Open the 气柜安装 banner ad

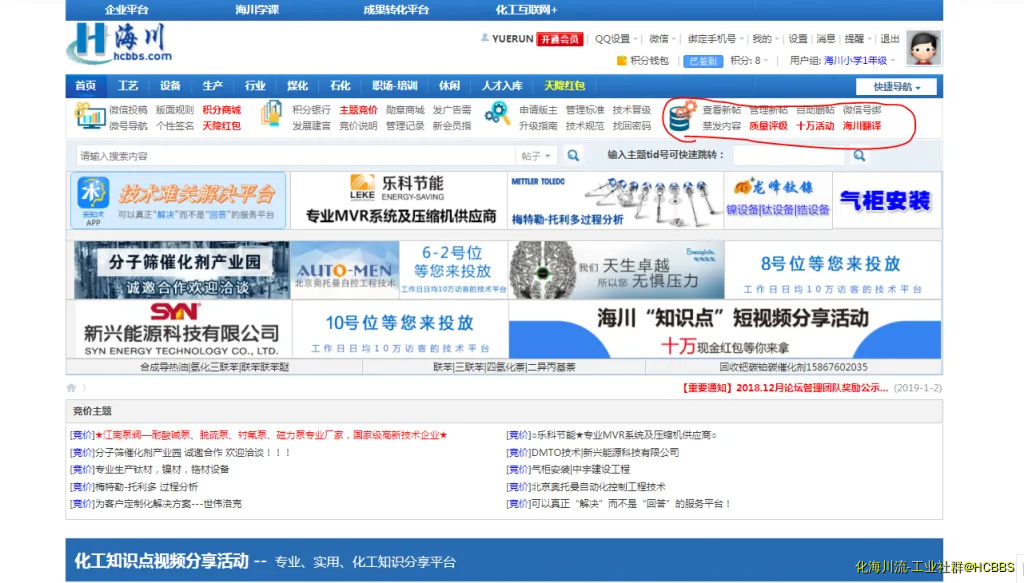click(x=886, y=200)
